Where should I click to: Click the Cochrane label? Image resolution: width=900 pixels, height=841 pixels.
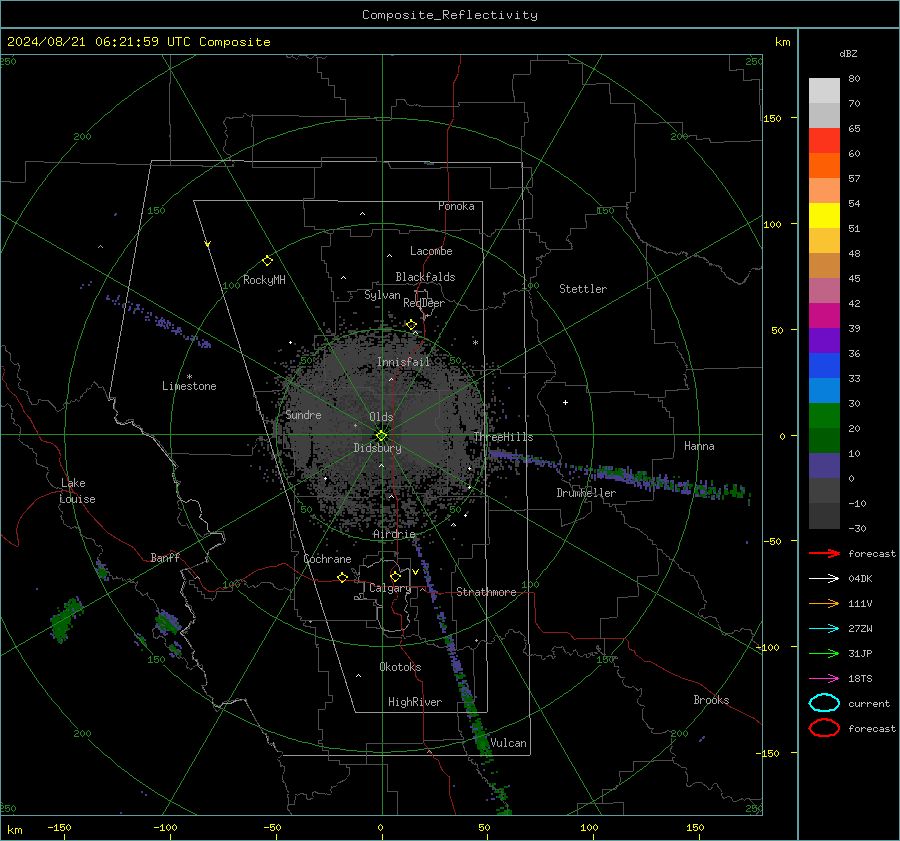(327, 559)
